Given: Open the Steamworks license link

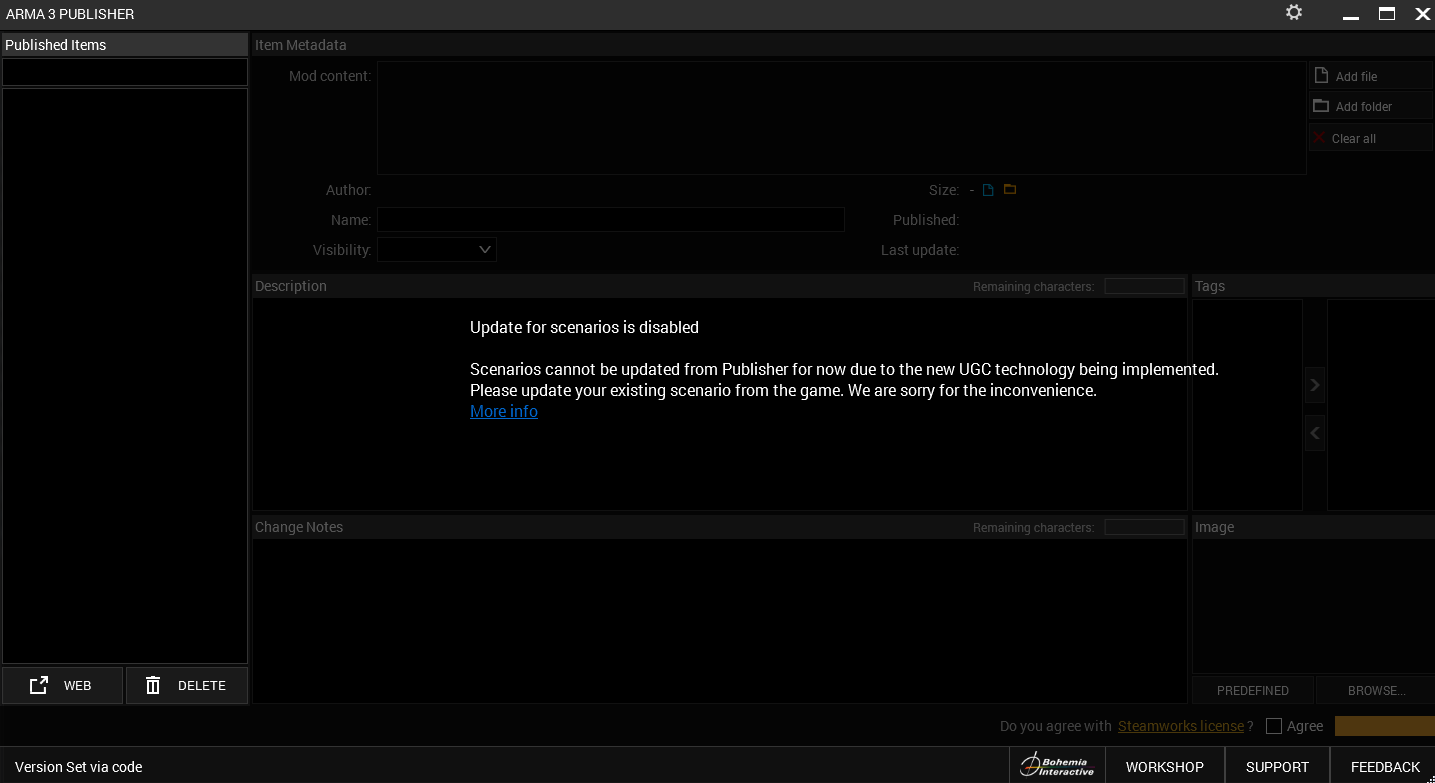Looking at the screenshot, I should coord(1181,726).
